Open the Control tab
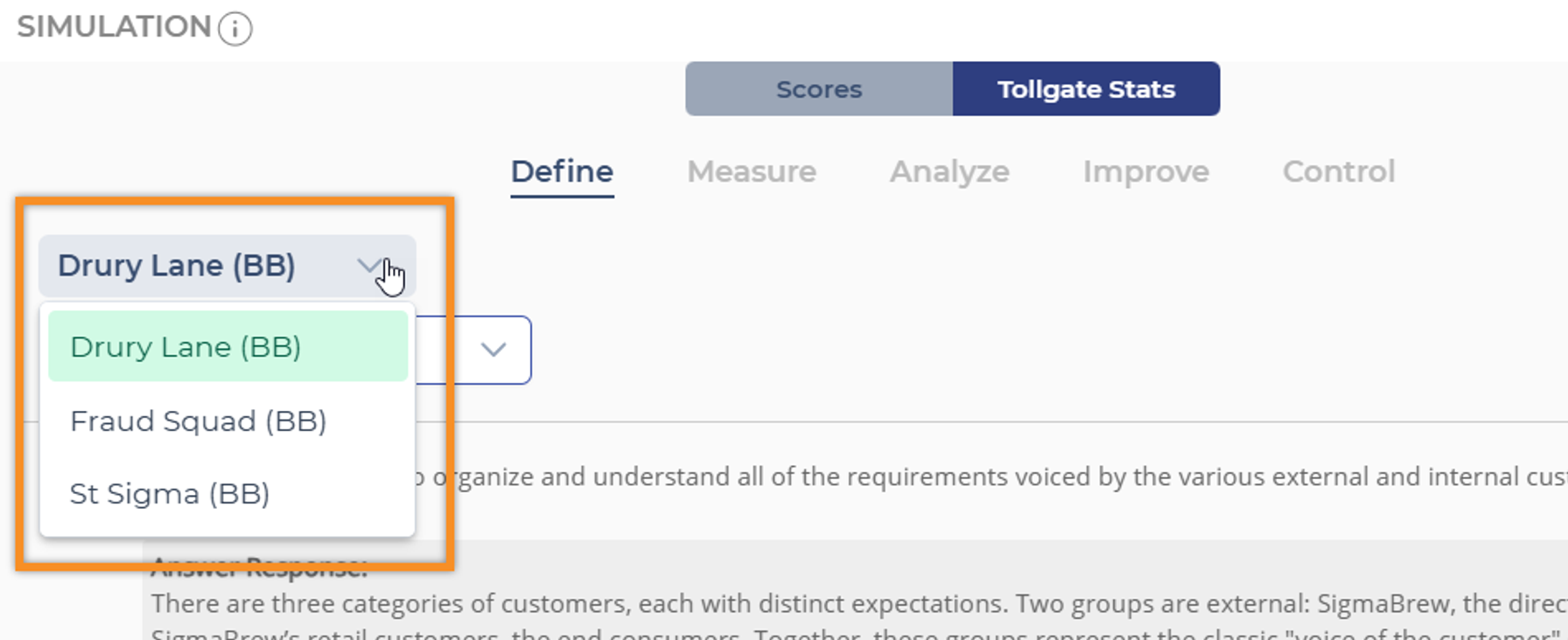Screen dimensions: 1568x640 [1338, 171]
